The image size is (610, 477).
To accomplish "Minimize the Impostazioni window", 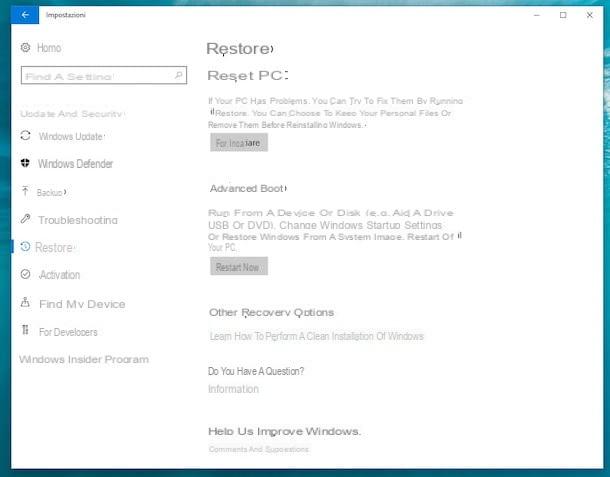I will click(537, 15).
